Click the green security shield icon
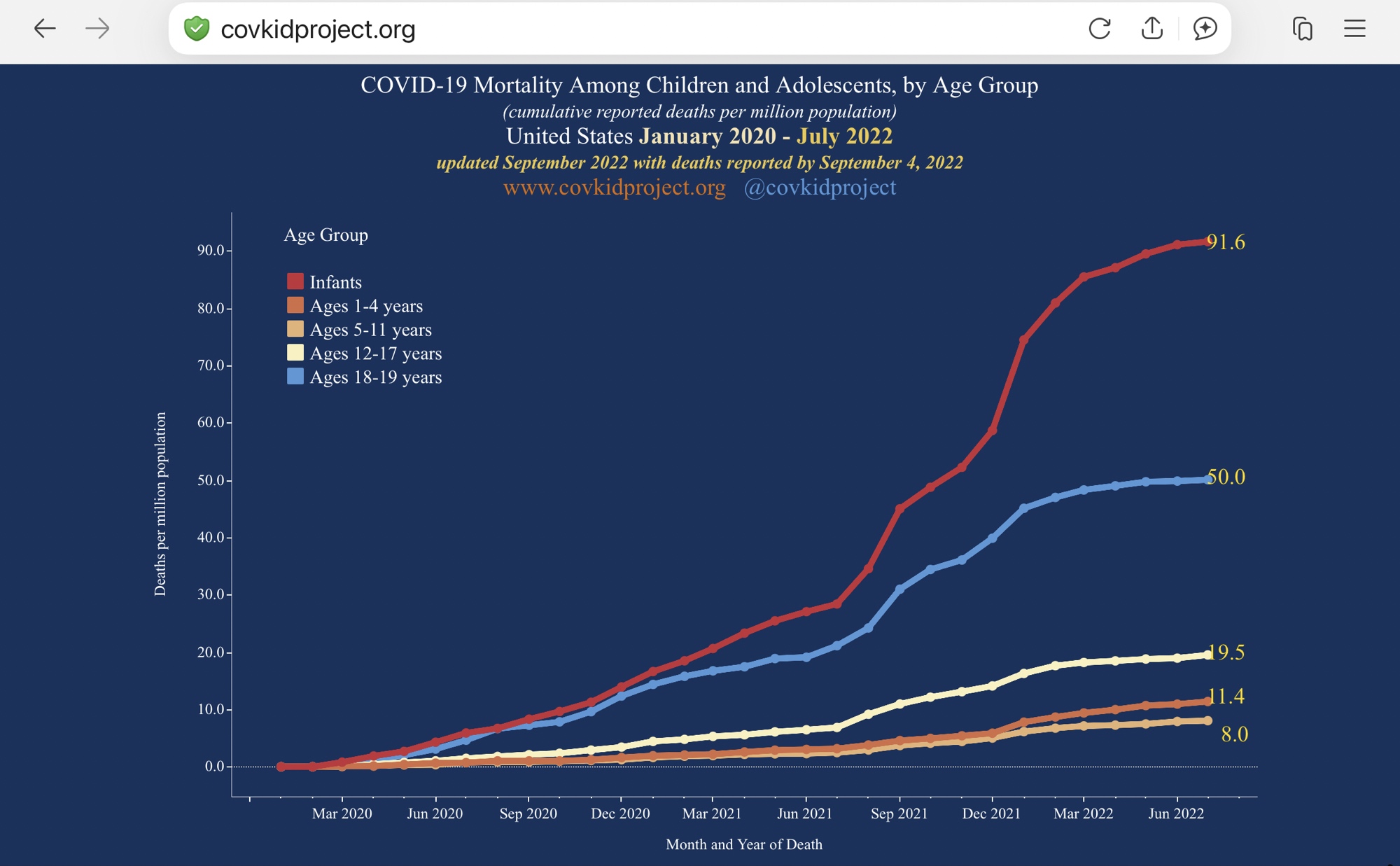The image size is (1400, 866). point(197,29)
